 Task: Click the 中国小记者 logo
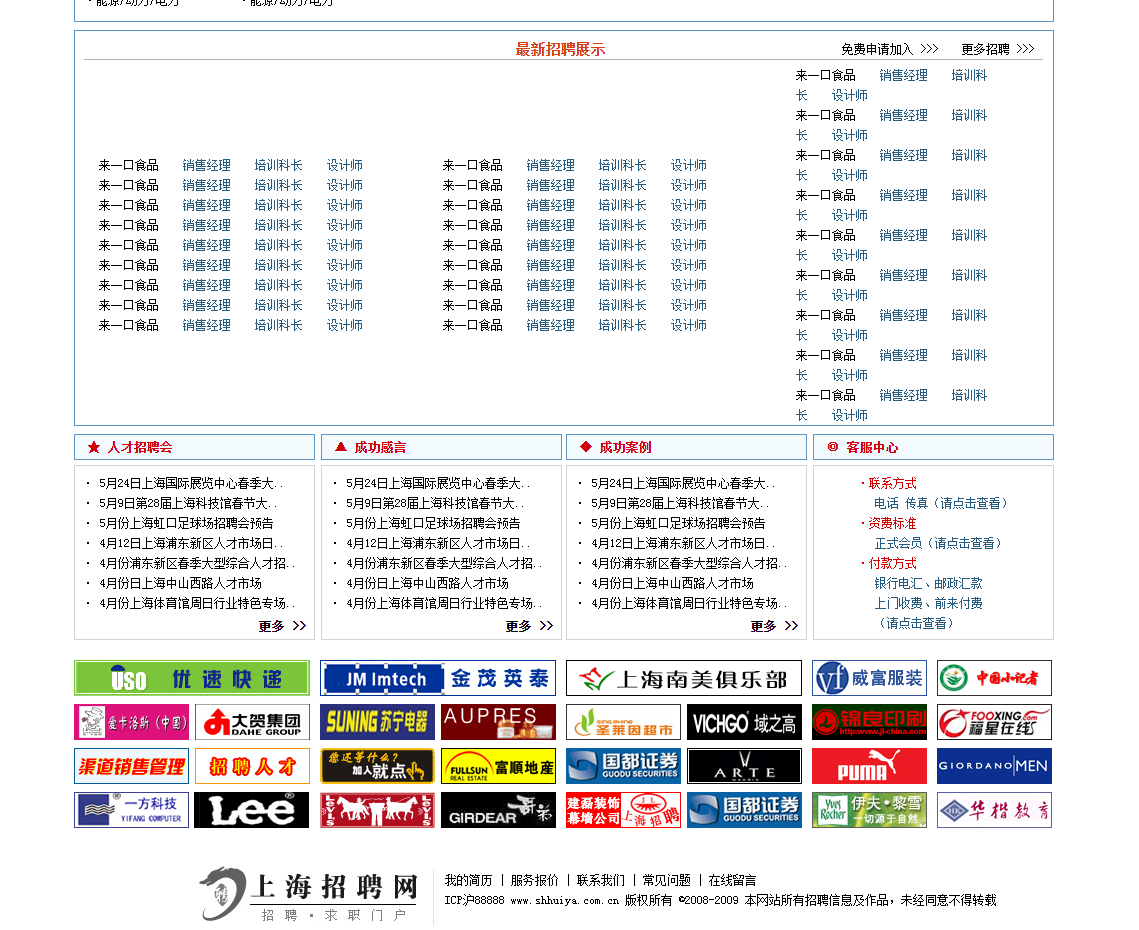tap(994, 678)
